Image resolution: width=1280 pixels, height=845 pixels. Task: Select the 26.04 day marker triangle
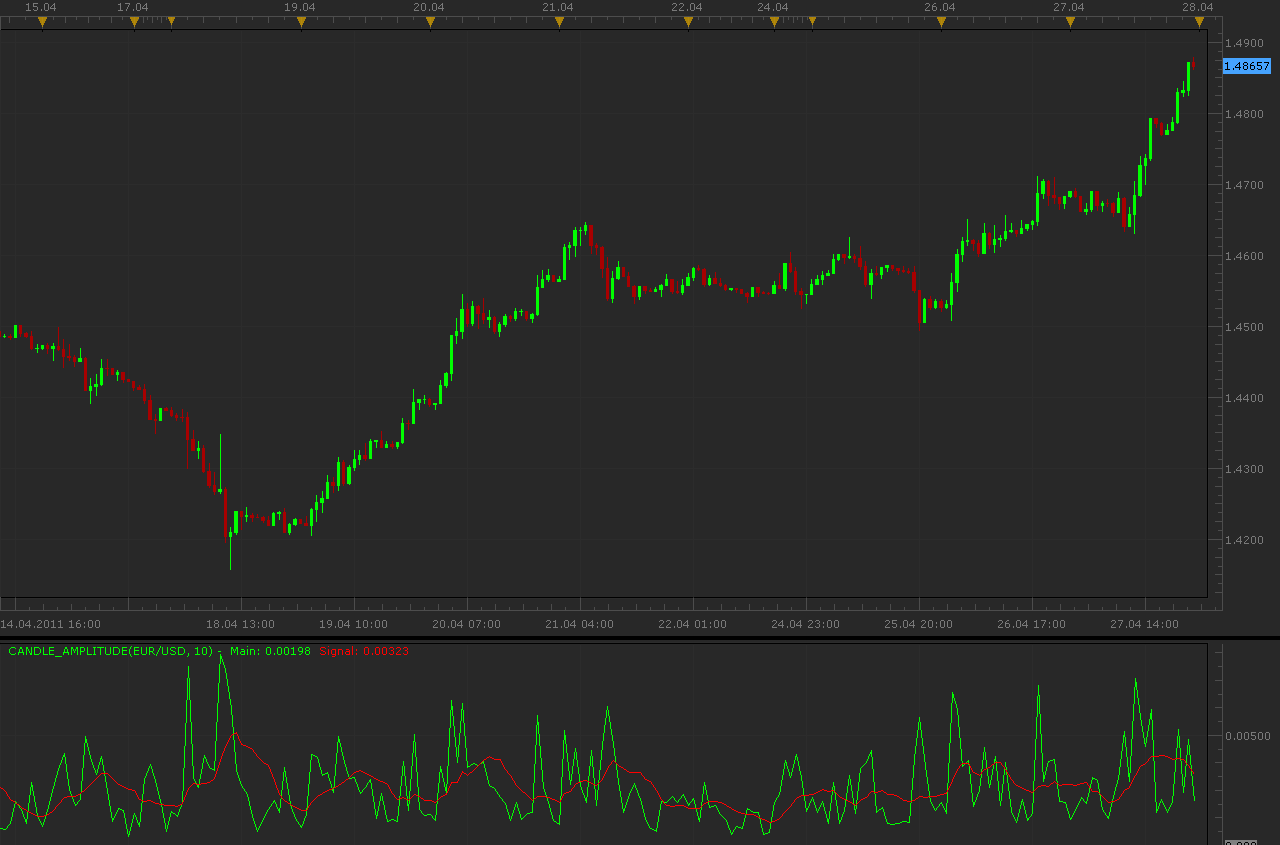[x=941, y=21]
